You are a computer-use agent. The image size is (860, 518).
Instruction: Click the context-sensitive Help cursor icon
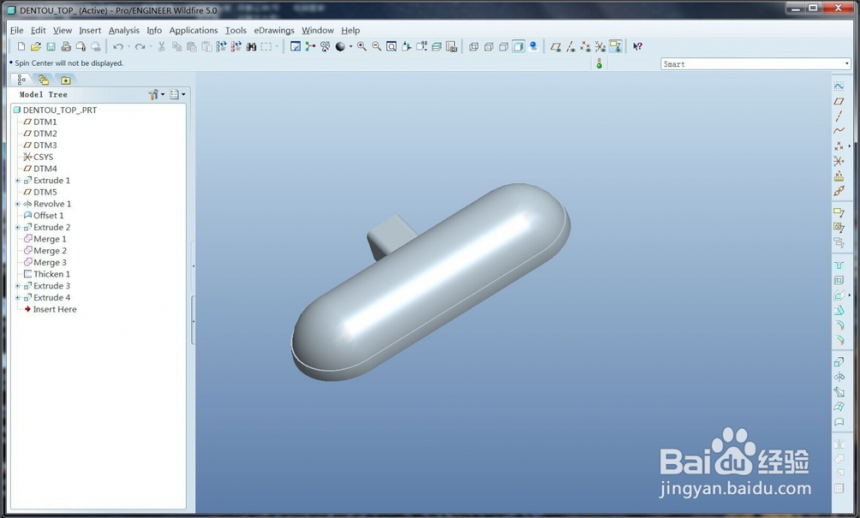pyautogui.click(x=637, y=47)
